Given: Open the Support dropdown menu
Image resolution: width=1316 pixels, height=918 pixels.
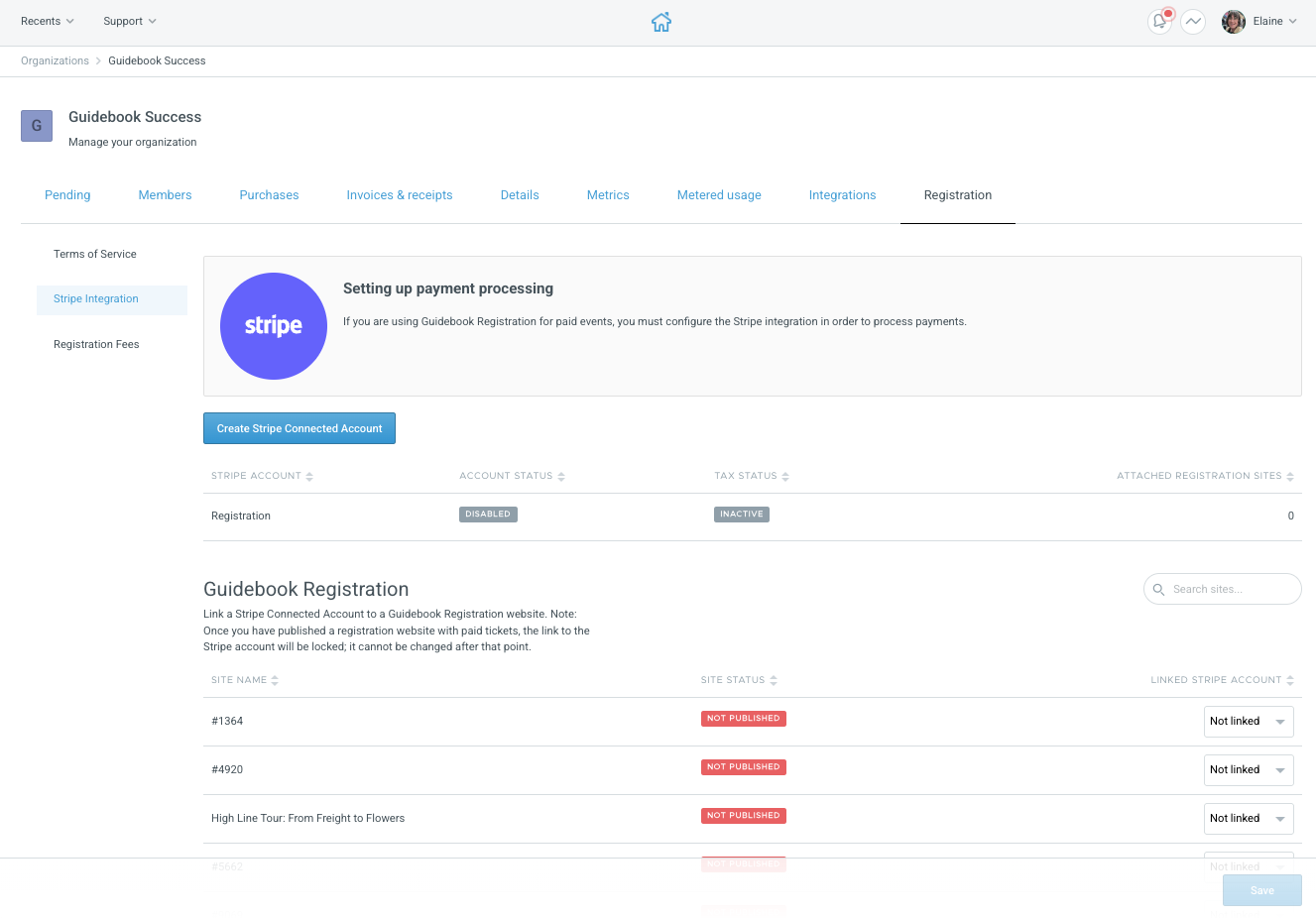Looking at the screenshot, I should tap(130, 21).
